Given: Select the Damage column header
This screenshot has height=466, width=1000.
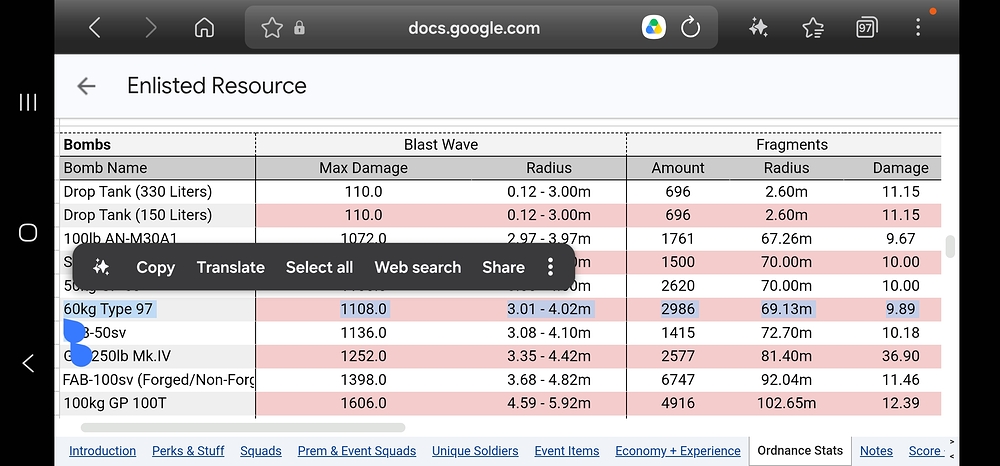Looking at the screenshot, I should click(x=901, y=168).
